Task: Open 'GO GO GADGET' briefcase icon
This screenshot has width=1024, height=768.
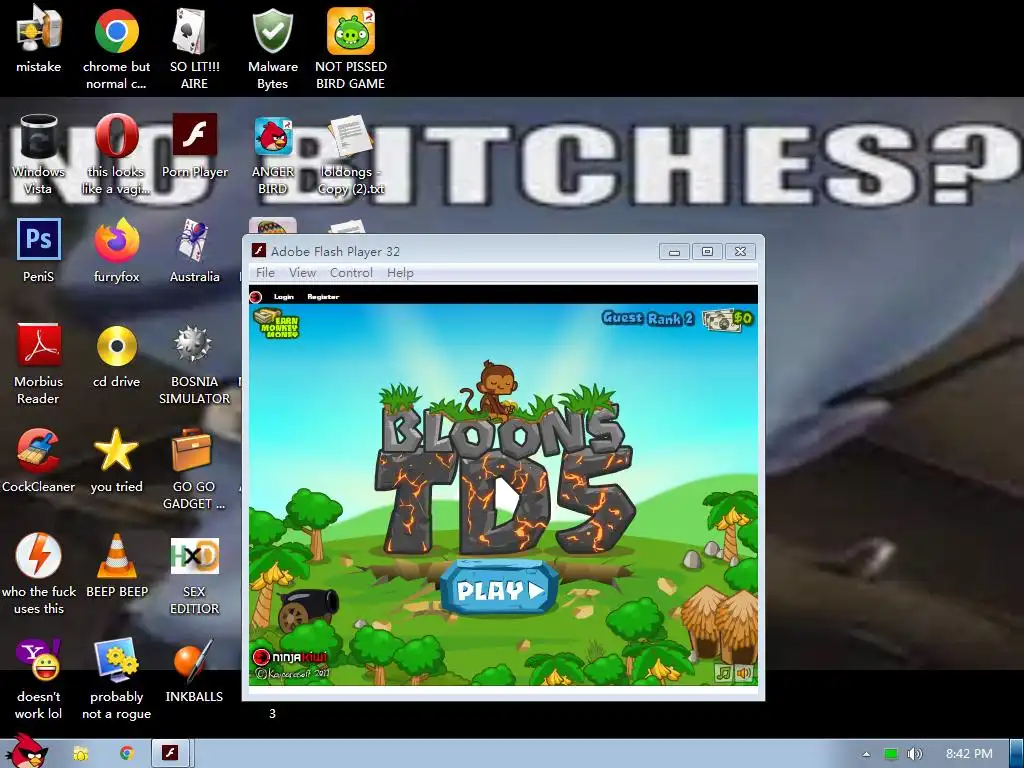Action: click(x=193, y=451)
